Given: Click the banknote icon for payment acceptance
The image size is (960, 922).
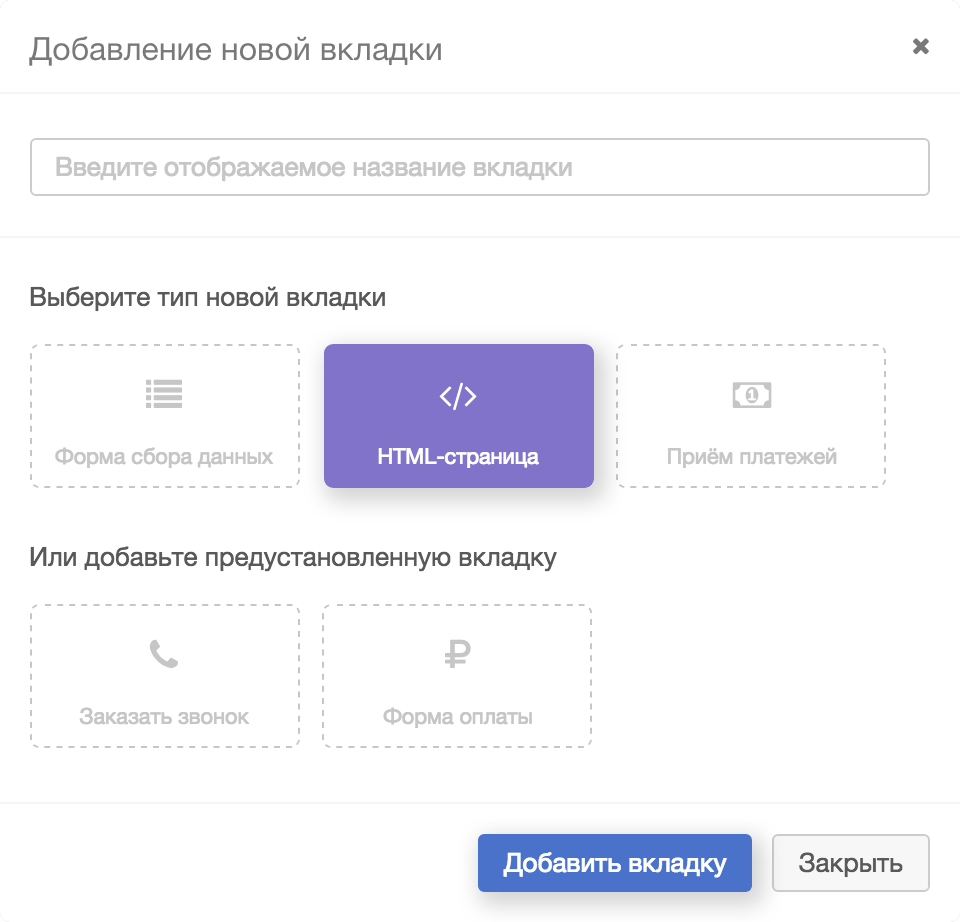Looking at the screenshot, I should point(751,395).
